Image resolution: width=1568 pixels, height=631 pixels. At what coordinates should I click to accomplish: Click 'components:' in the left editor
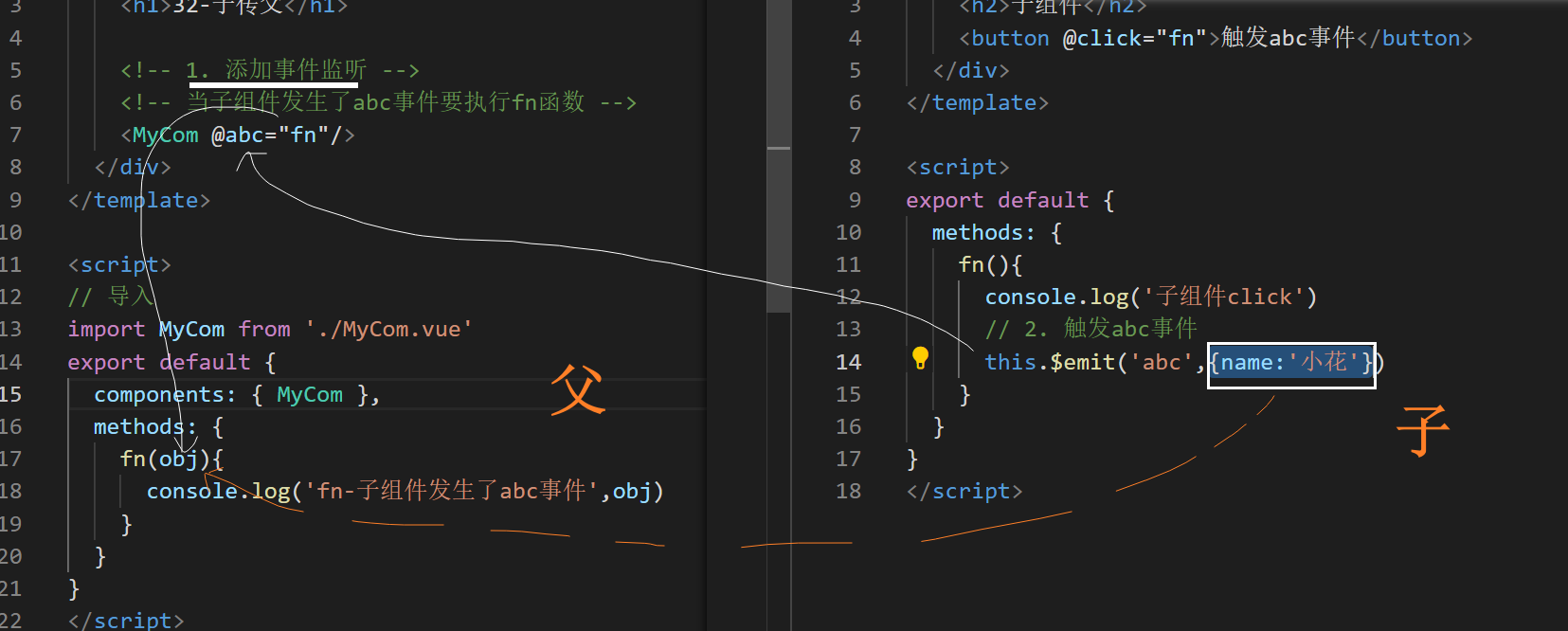tap(165, 394)
